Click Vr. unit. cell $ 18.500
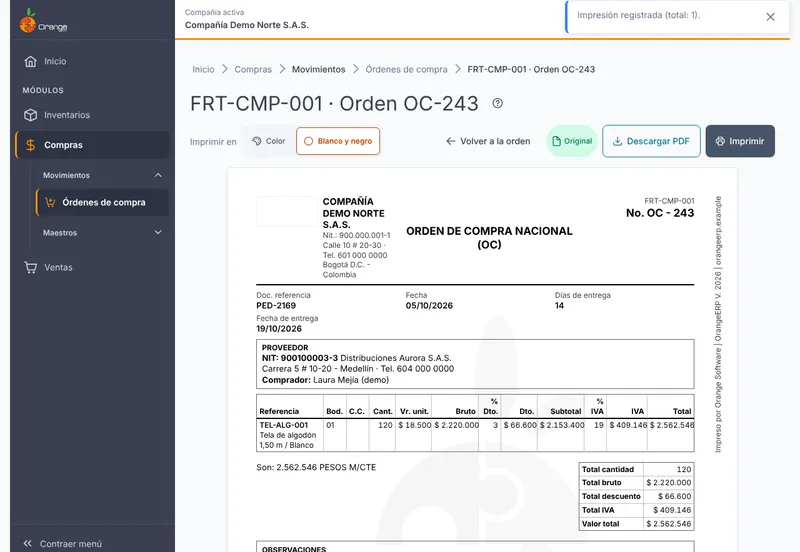This screenshot has height=552, width=800. point(414,425)
